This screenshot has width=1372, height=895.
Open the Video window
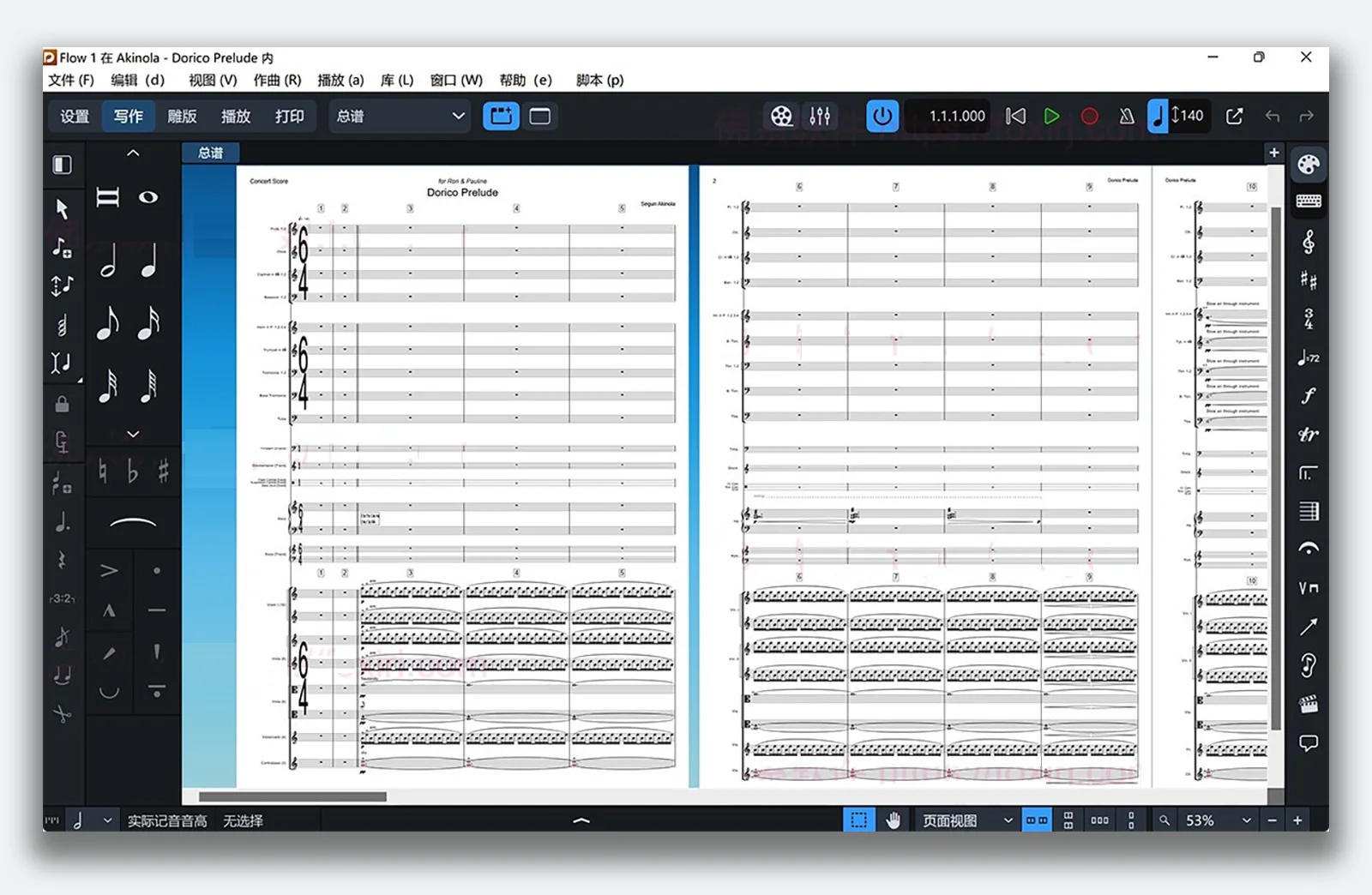pos(781,116)
